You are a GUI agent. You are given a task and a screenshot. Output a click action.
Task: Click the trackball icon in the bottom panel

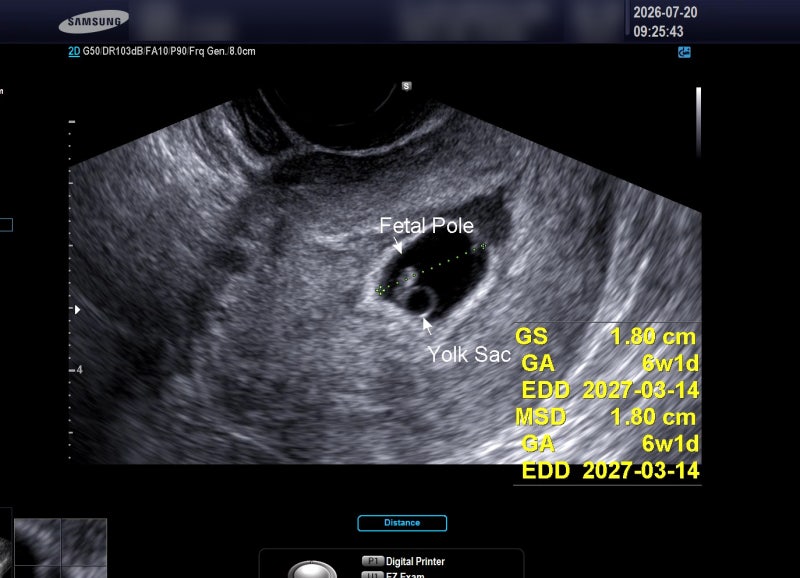pos(312,569)
